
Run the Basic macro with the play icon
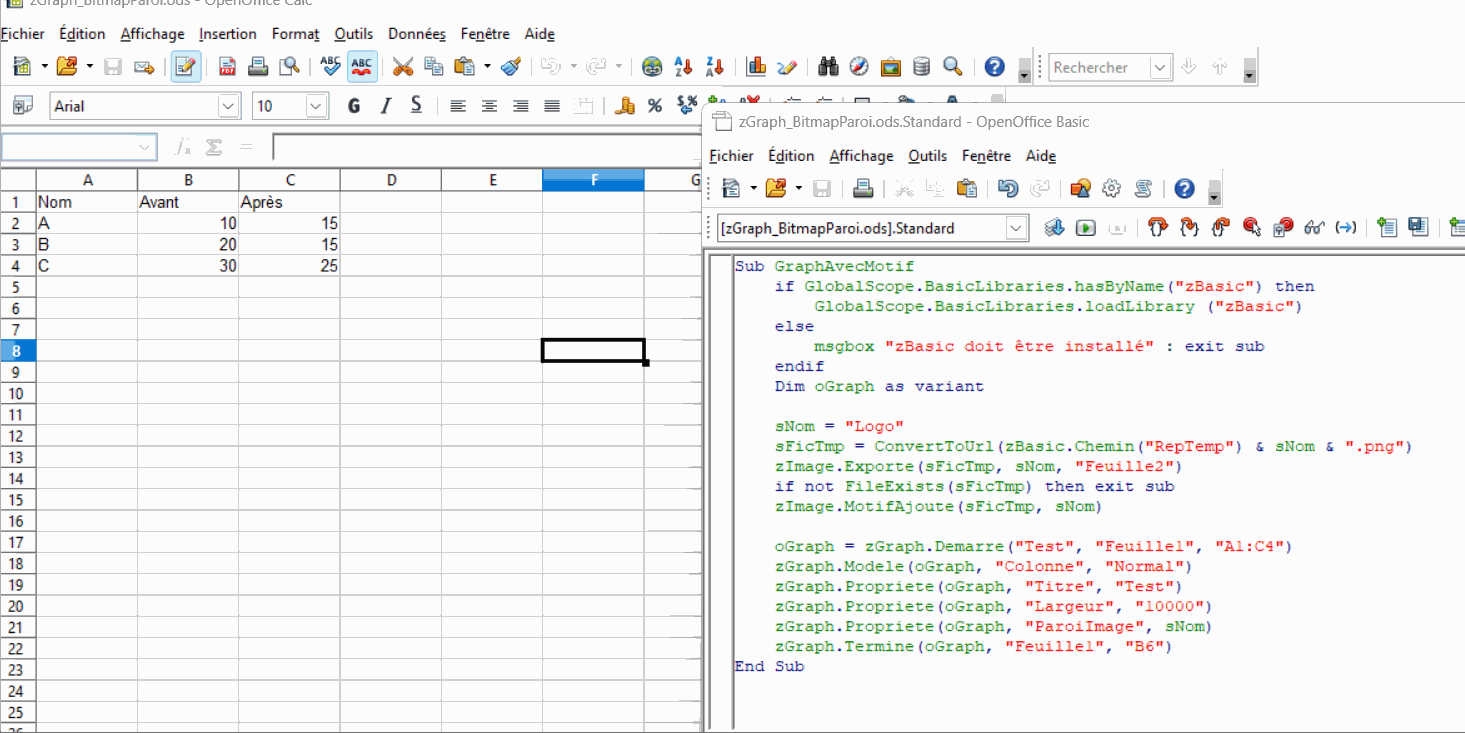click(1085, 228)
